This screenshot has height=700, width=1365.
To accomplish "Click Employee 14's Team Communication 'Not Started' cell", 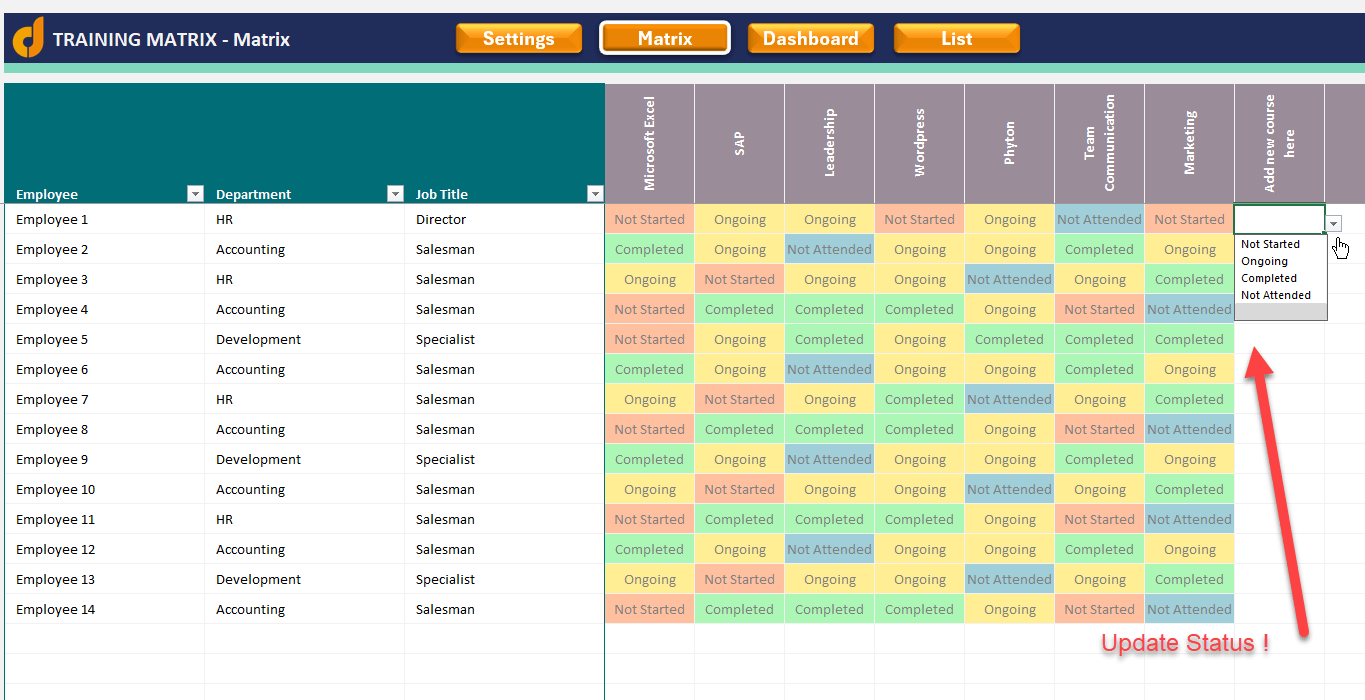I will [x=1100, y=609].
